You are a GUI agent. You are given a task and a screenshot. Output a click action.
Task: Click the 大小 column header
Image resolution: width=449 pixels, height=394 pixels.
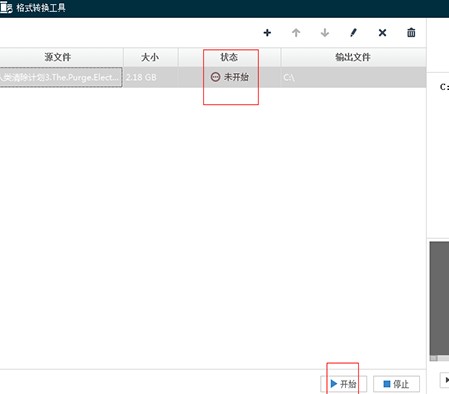[x=150, y=57]
